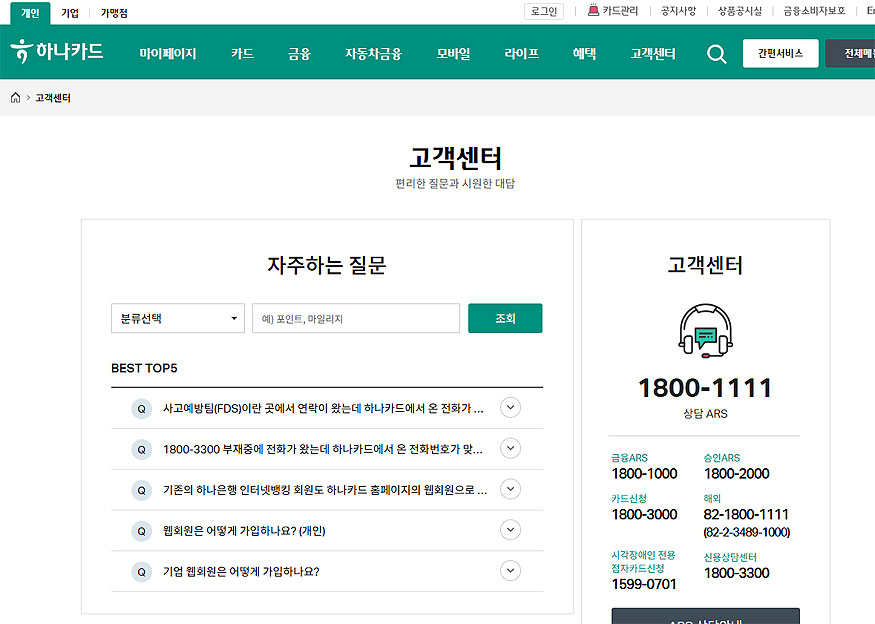875x624 pixels.
Task: Open the 전체메뉴 button
Action: pyautogui.click(x=850, y=54)
